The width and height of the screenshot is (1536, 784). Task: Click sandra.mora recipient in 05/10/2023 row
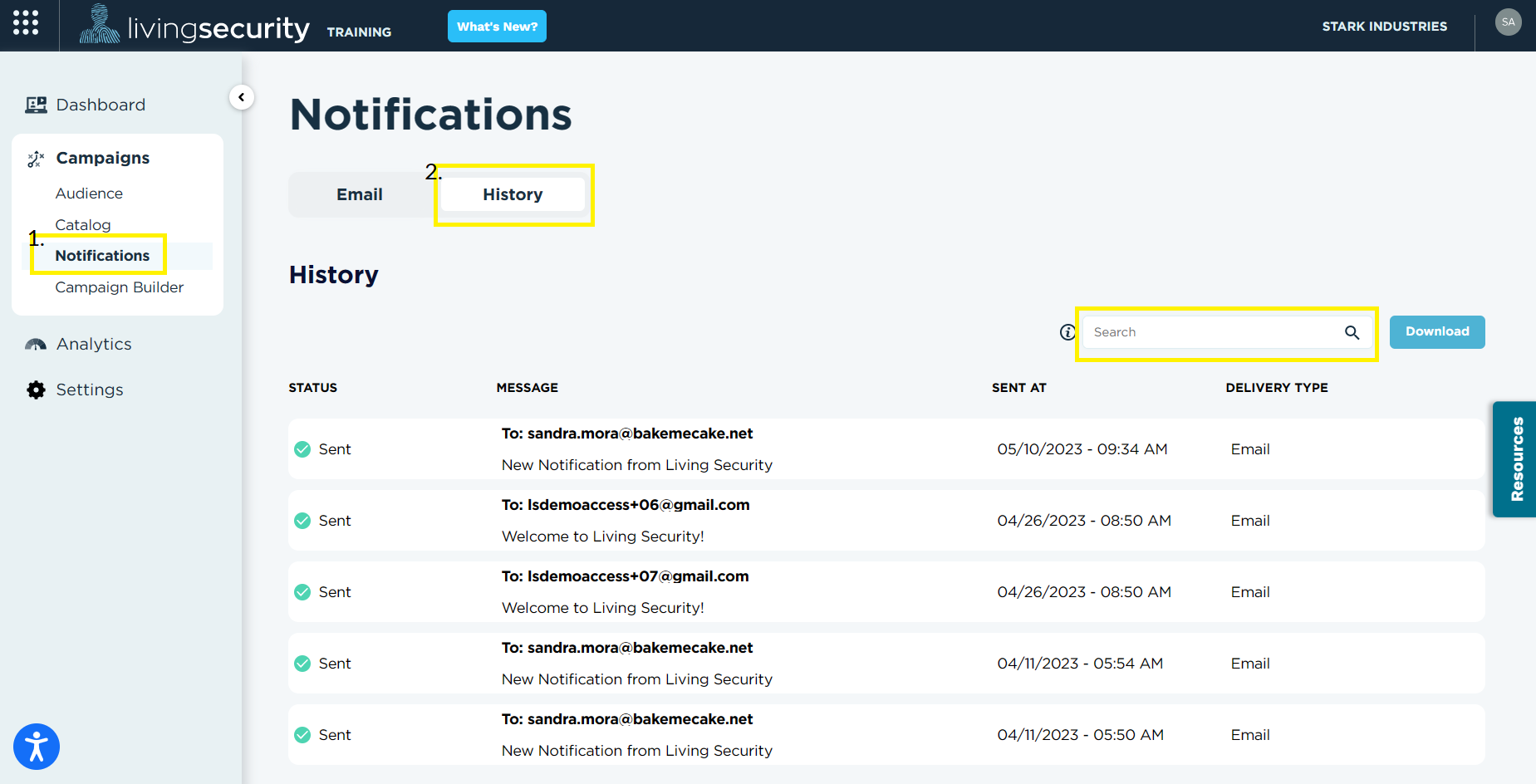pos(627,434)
